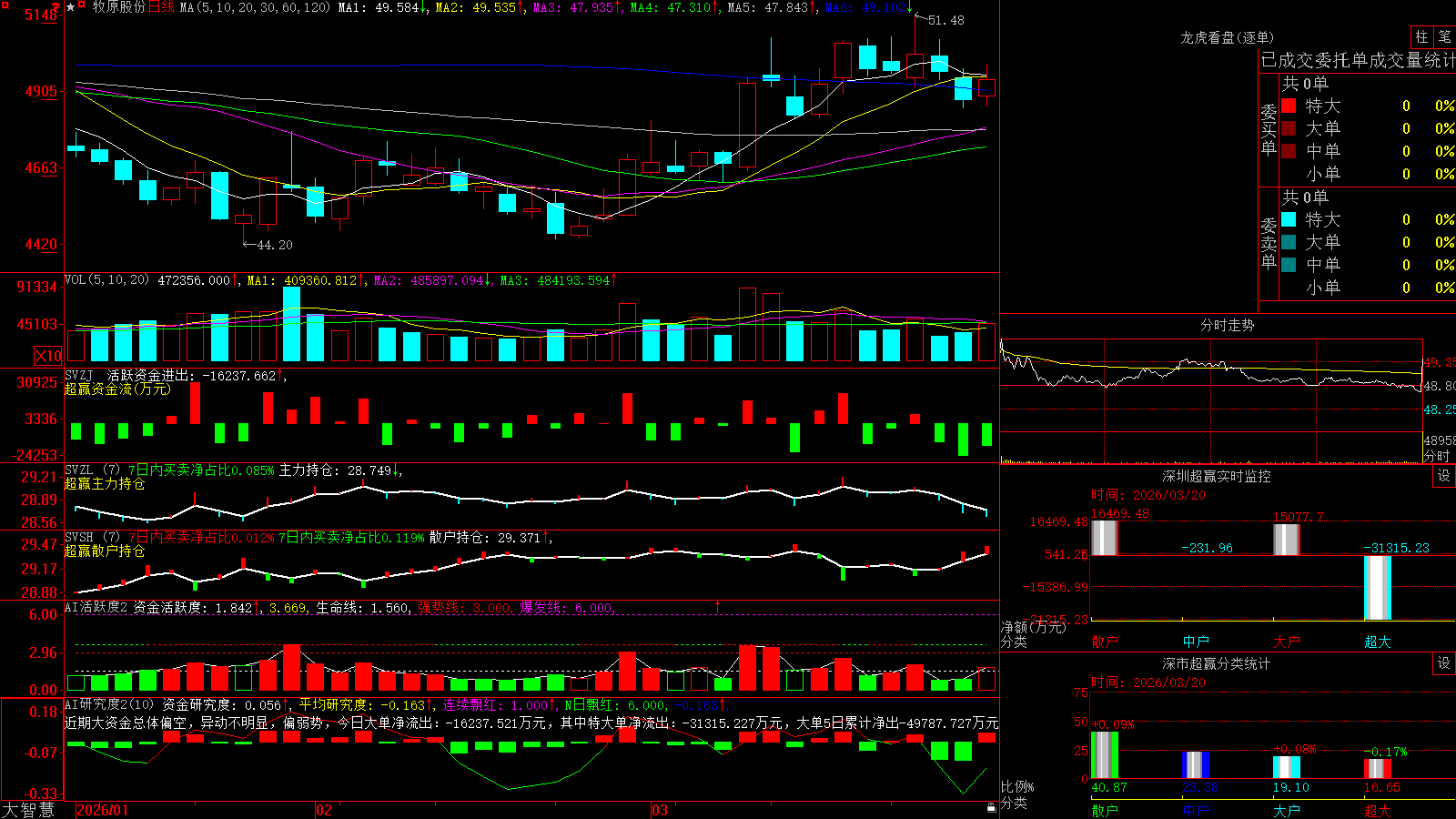Click the SVSH (7) indicator label
The height and width of the screenshot is (819, 1456).
pos(92,538)
